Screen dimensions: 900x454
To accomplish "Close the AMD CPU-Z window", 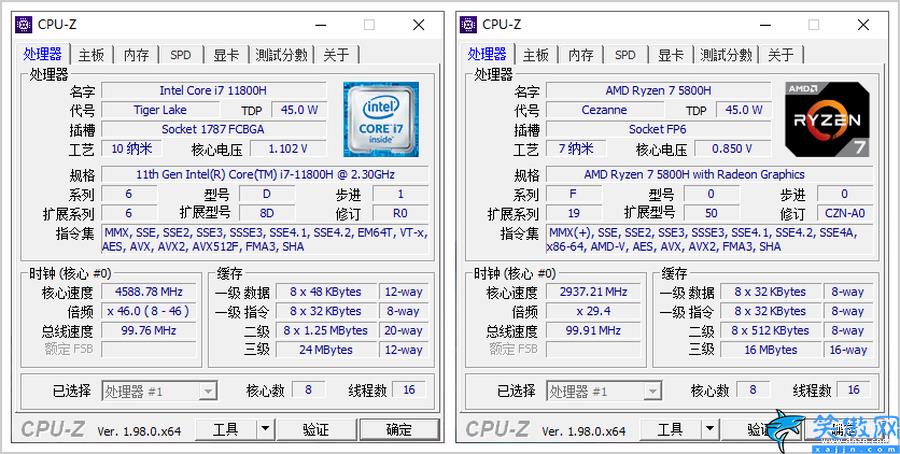I will click(x=863, y=25).
